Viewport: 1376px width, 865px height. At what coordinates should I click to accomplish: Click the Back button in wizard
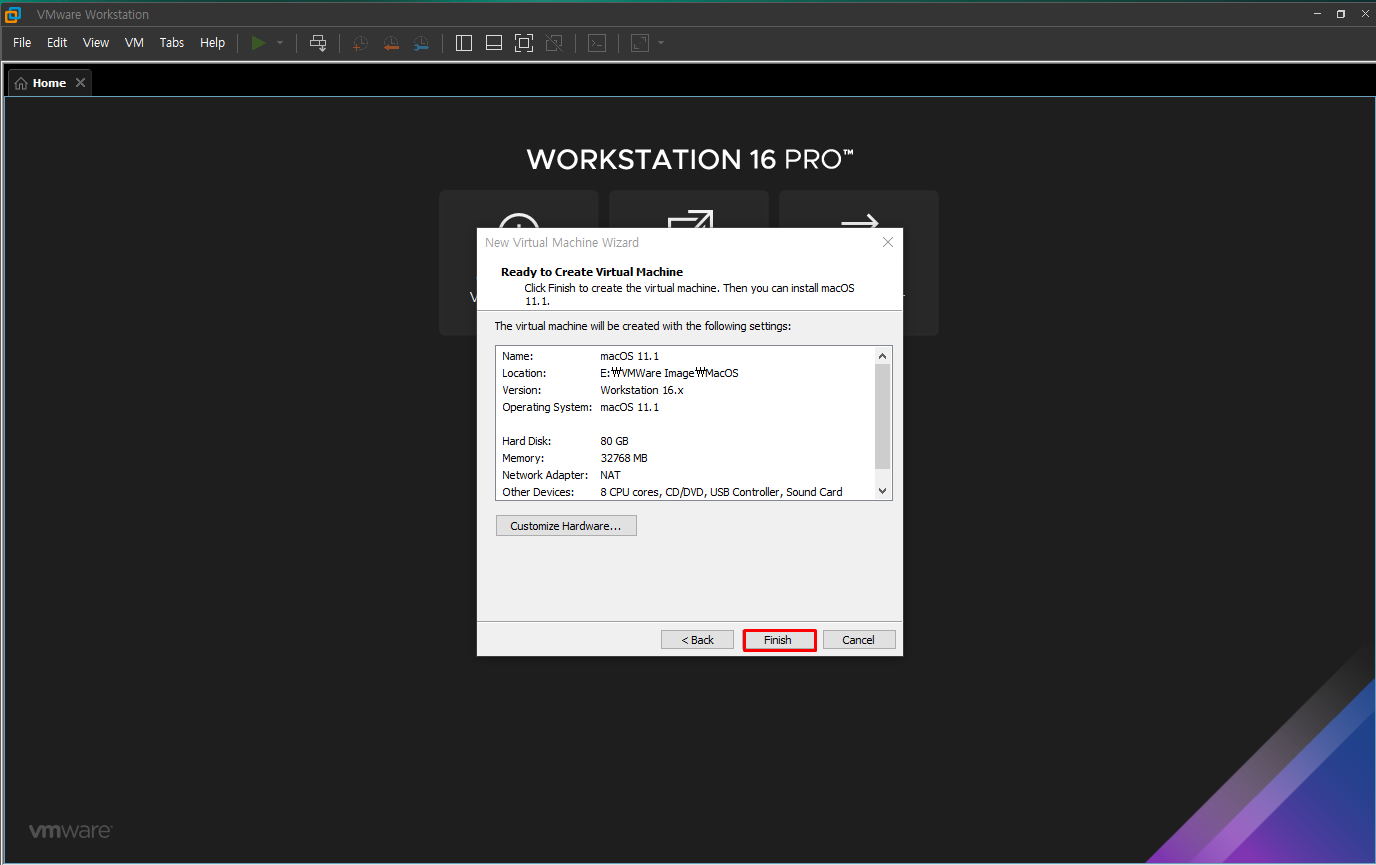click(698, 640)
